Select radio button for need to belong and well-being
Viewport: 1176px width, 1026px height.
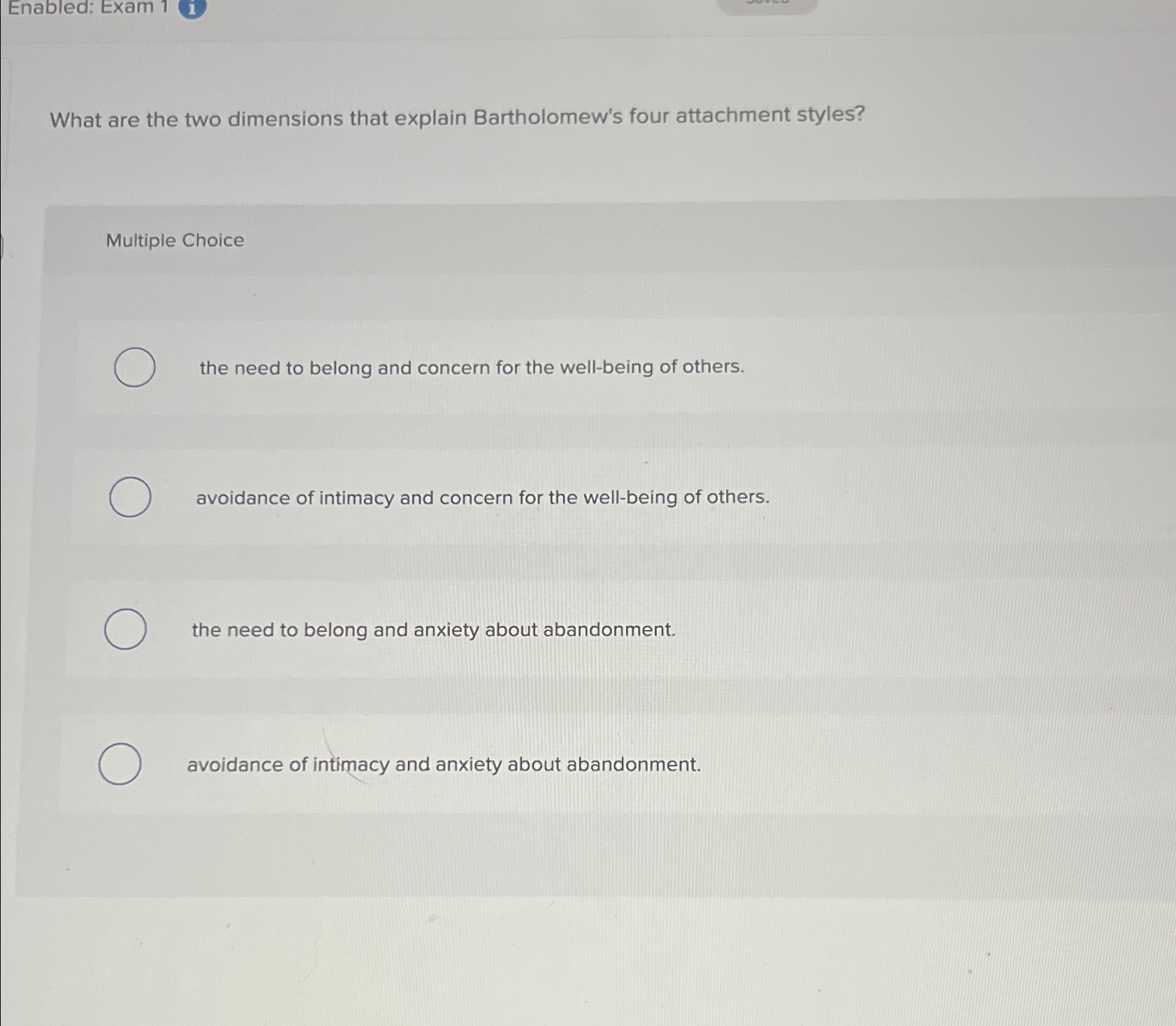click(x=133, y=367)
